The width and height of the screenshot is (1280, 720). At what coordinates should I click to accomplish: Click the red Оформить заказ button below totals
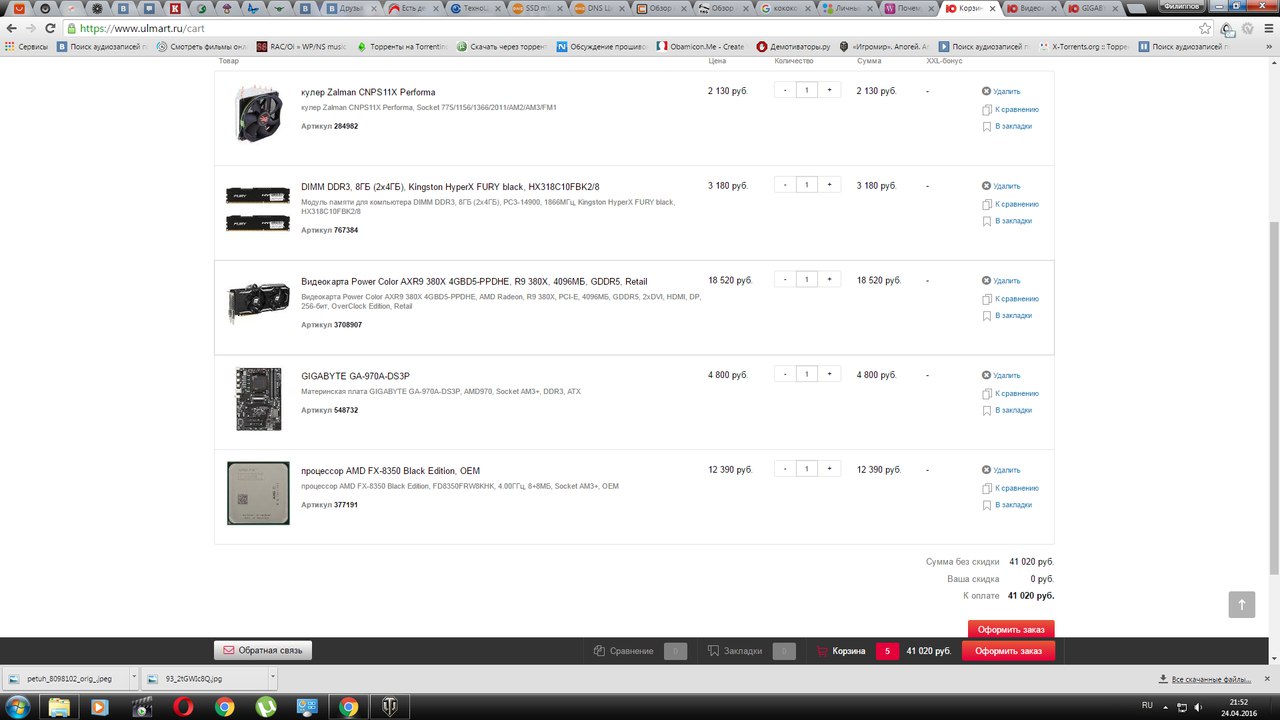tap(1011, 629)
